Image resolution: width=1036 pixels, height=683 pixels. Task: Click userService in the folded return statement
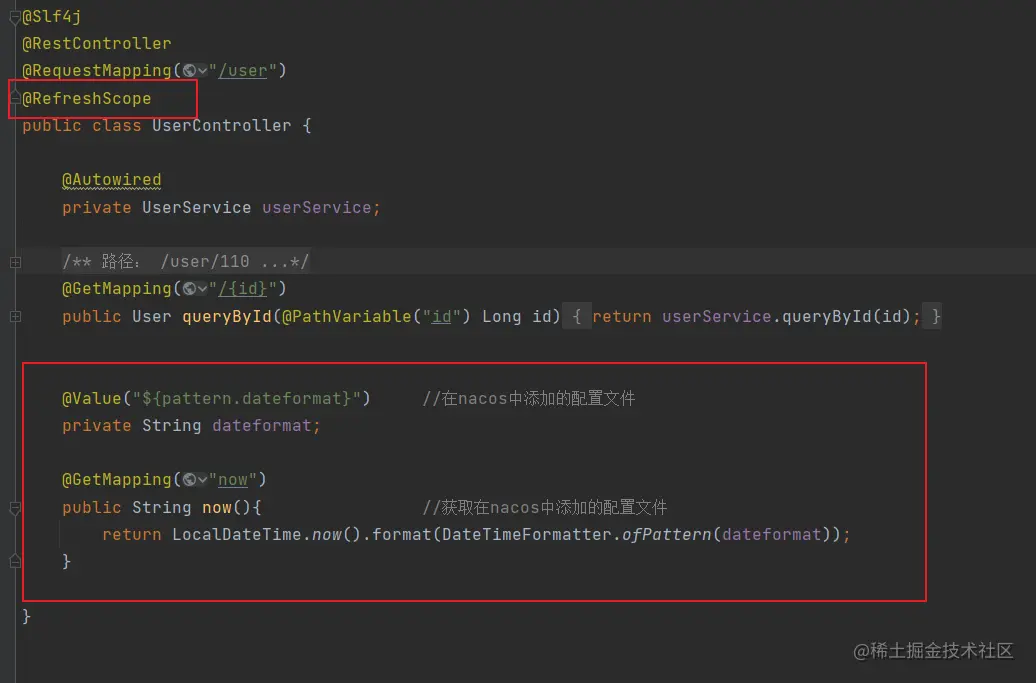point(716,316)
